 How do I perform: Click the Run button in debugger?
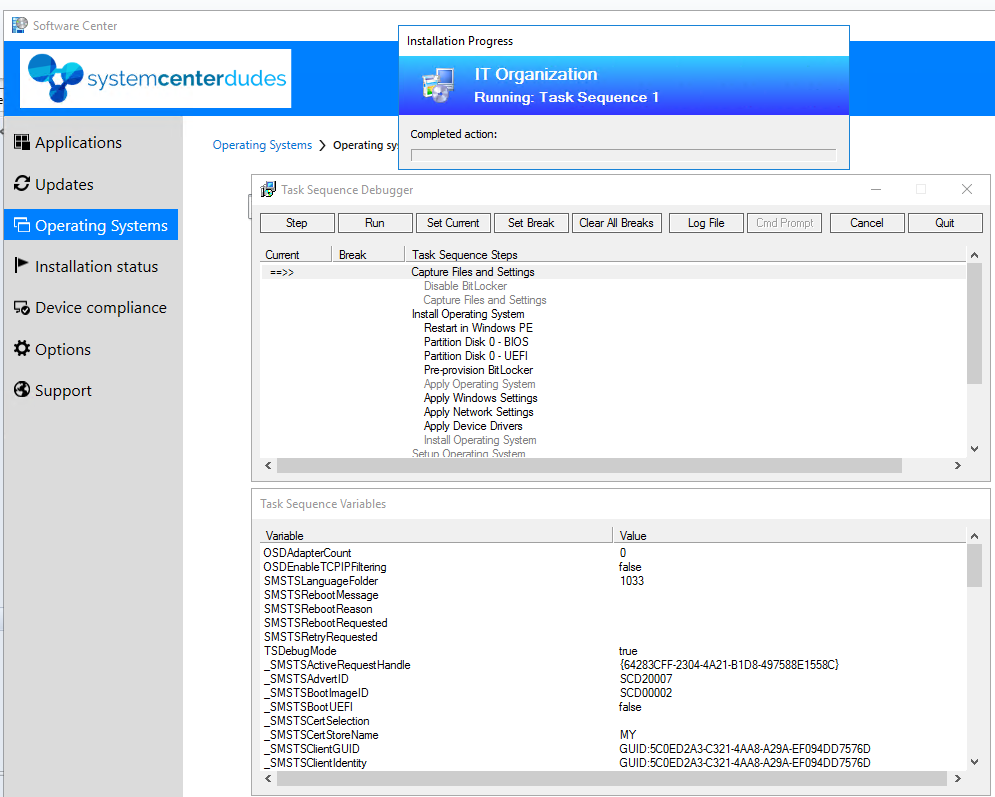tap(375, 223)
